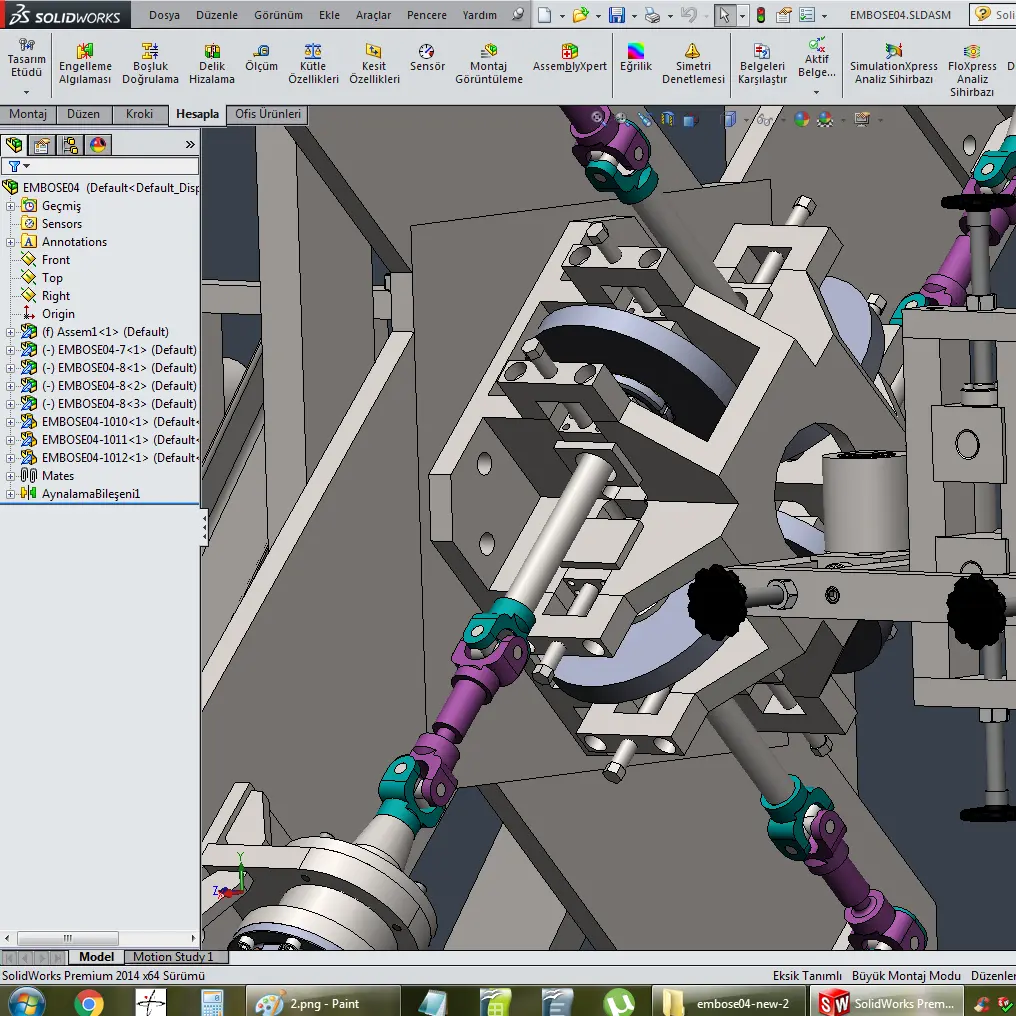Run Simetri Denetlemesi

pyautogui.click(x=693, y=64)
